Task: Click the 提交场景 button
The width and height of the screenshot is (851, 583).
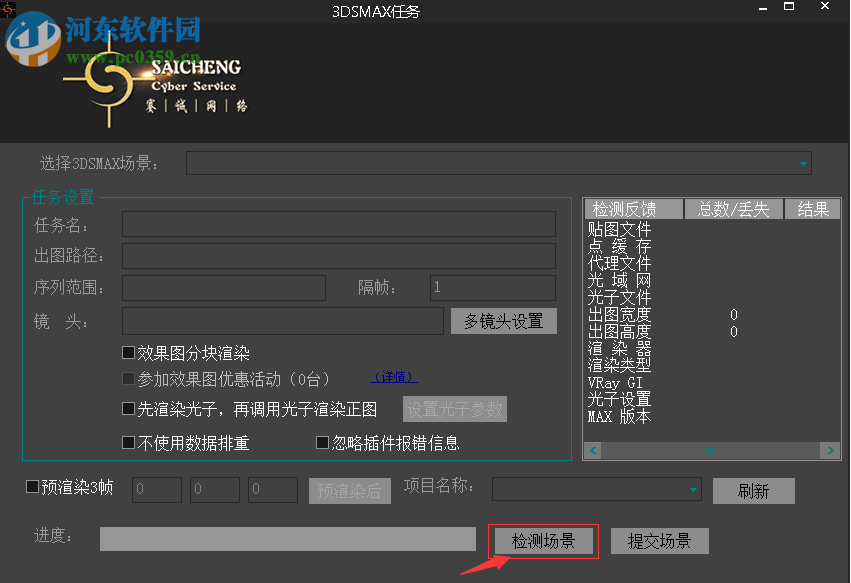Action: click(659, 540)
